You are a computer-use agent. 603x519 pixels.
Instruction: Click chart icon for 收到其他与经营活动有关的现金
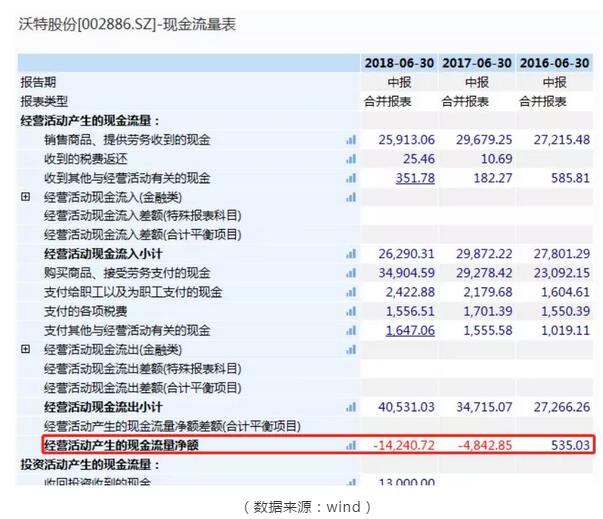tap(351, 178)
